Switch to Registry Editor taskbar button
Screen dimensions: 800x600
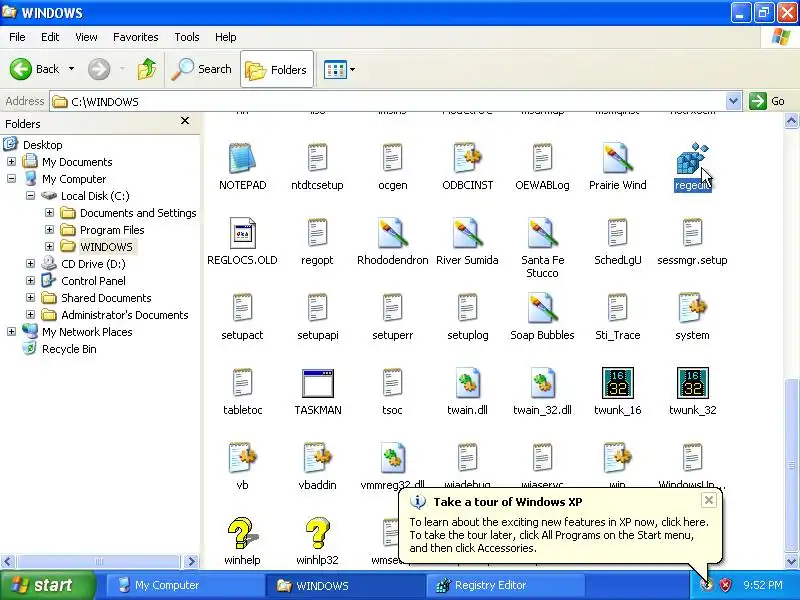pos(505,585)
